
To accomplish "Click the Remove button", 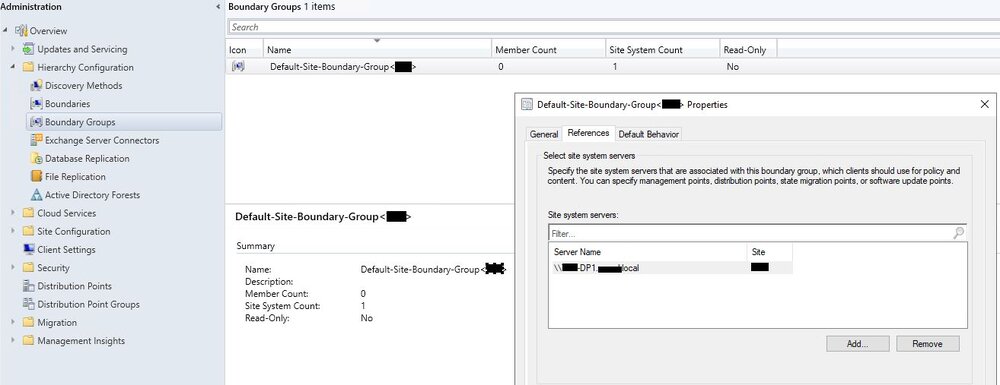I will tap(927, 344).
